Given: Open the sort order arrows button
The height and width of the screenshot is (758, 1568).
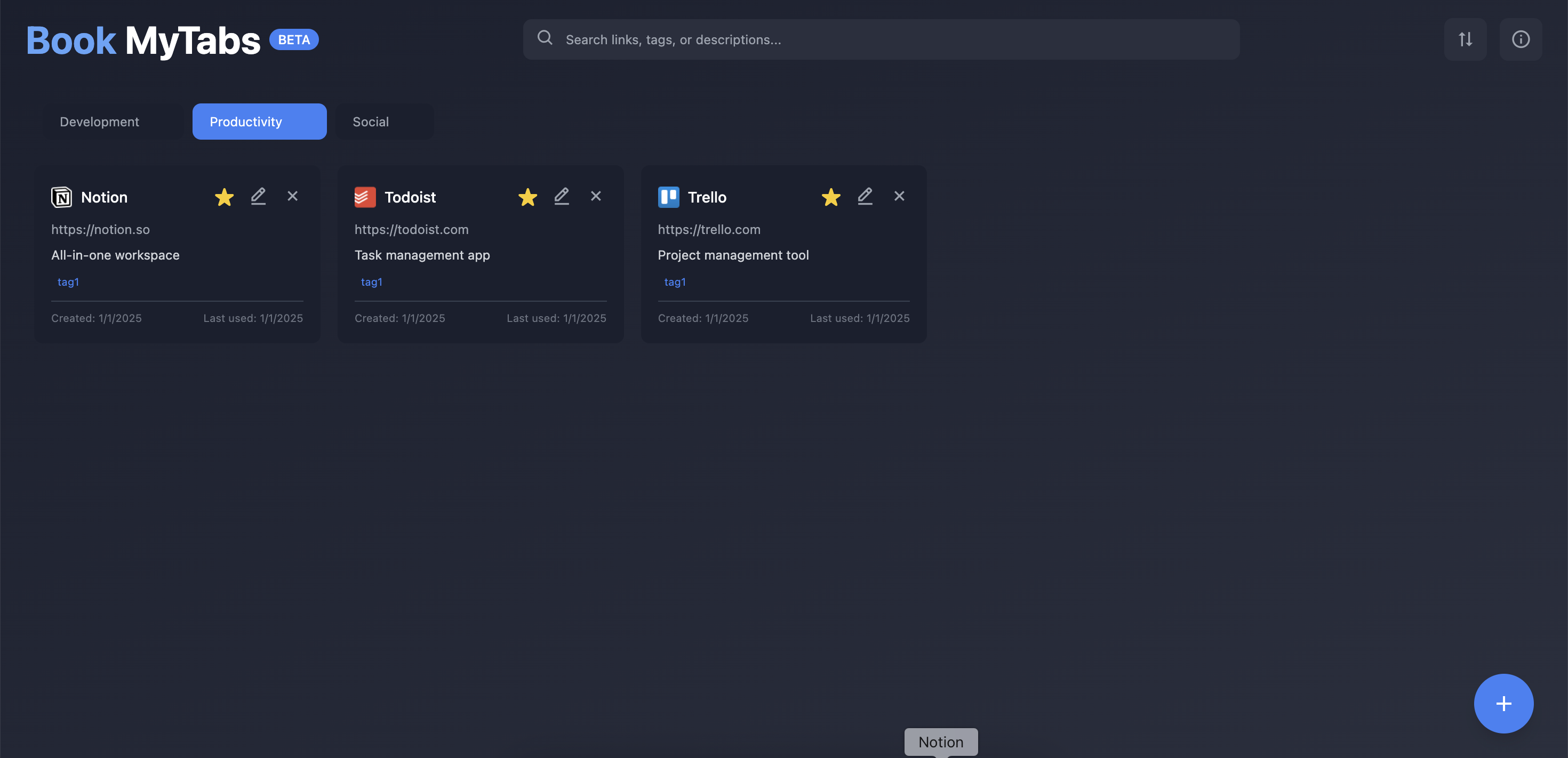Looking at the screenshot, I should [x=1465, y=39].
